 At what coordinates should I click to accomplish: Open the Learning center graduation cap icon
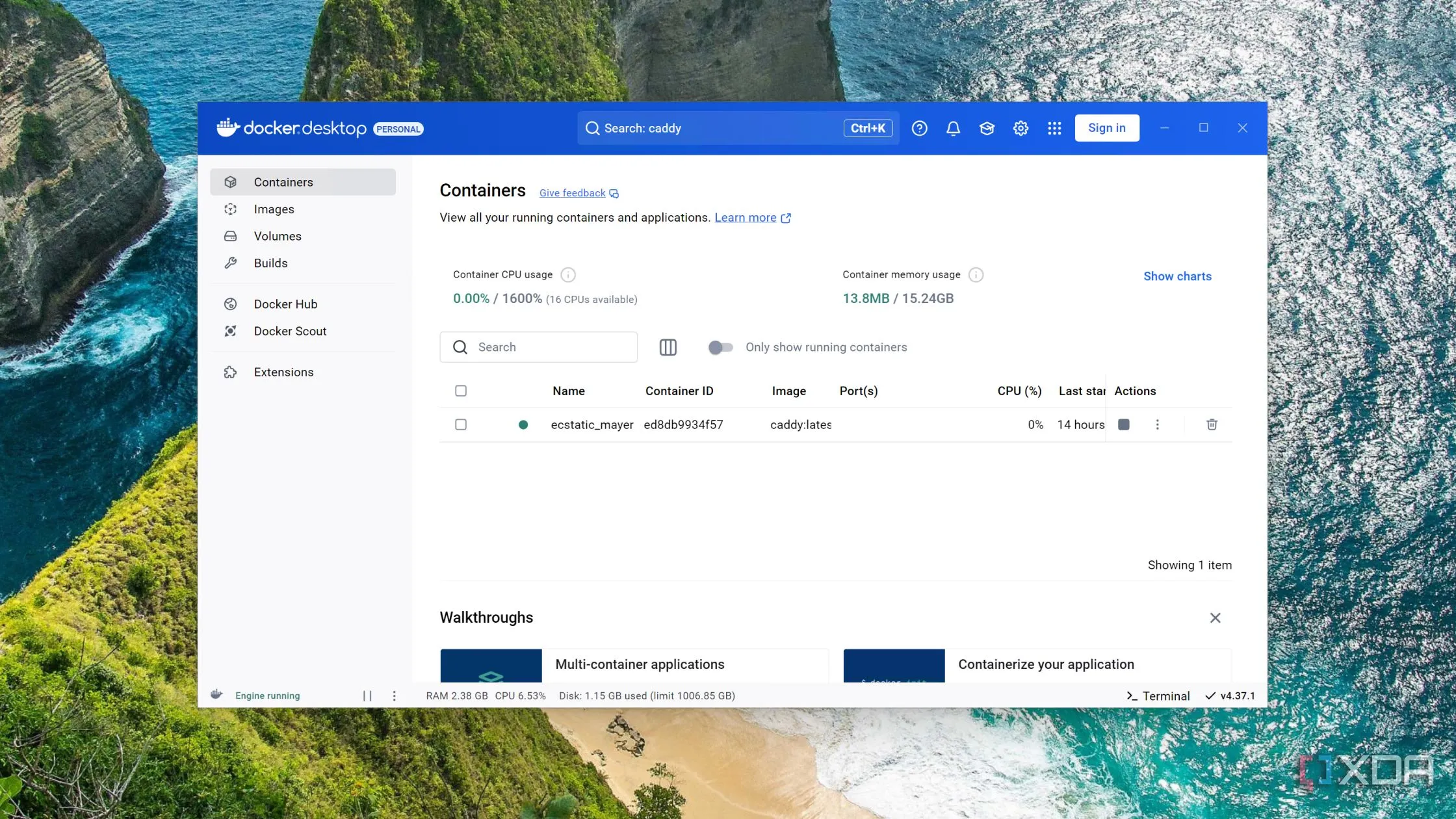pyautogui.click(x=987, y=128)
